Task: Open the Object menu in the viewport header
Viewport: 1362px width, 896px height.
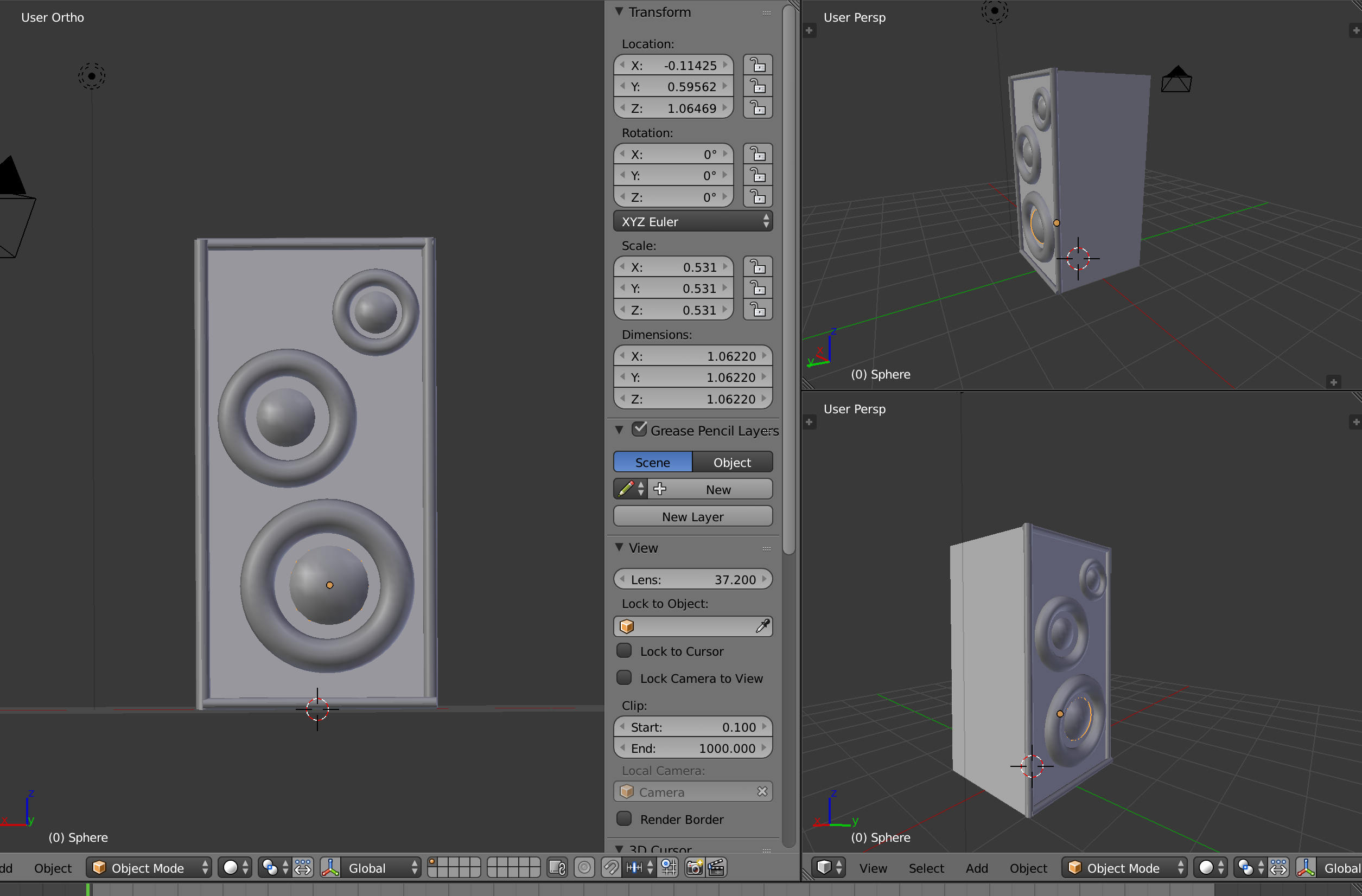Action: tap(1027, 867)
